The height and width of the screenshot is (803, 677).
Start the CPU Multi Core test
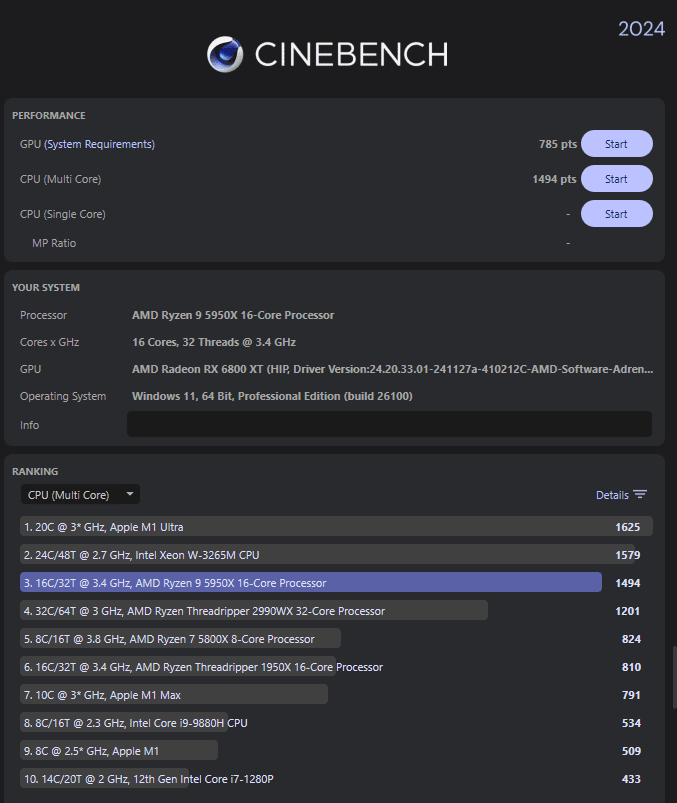click(617, 179)
